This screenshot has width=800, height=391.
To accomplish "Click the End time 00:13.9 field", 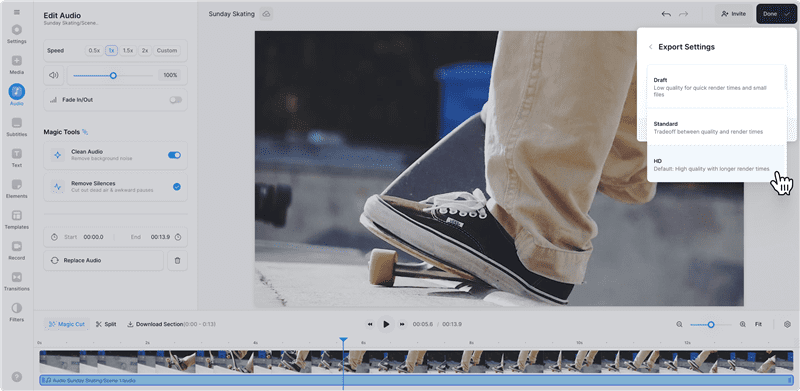I will coord(160,237).
